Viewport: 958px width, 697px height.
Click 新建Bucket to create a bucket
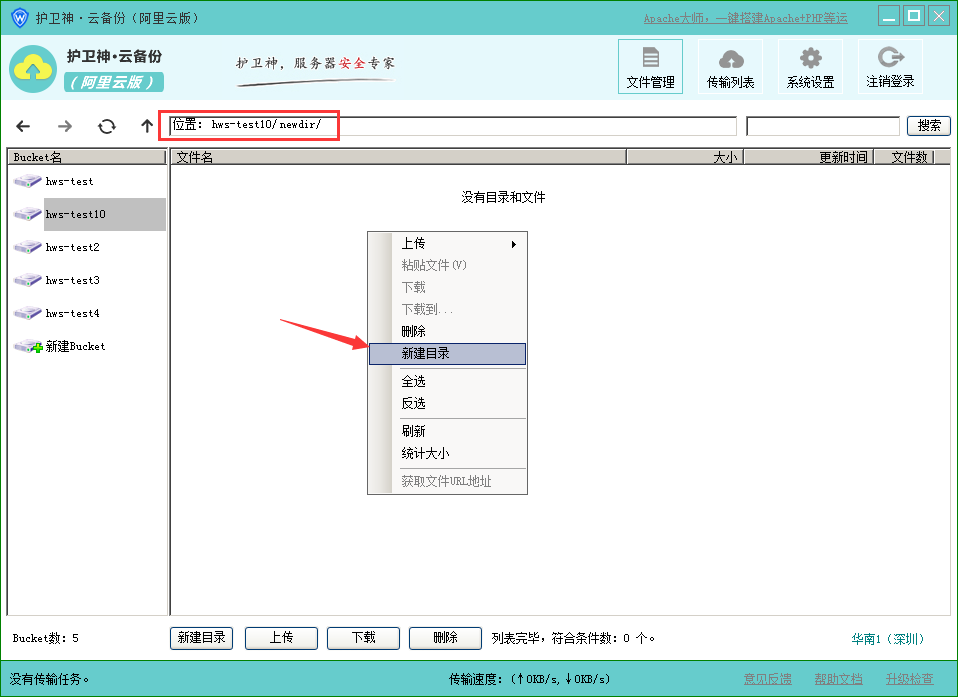74,346
